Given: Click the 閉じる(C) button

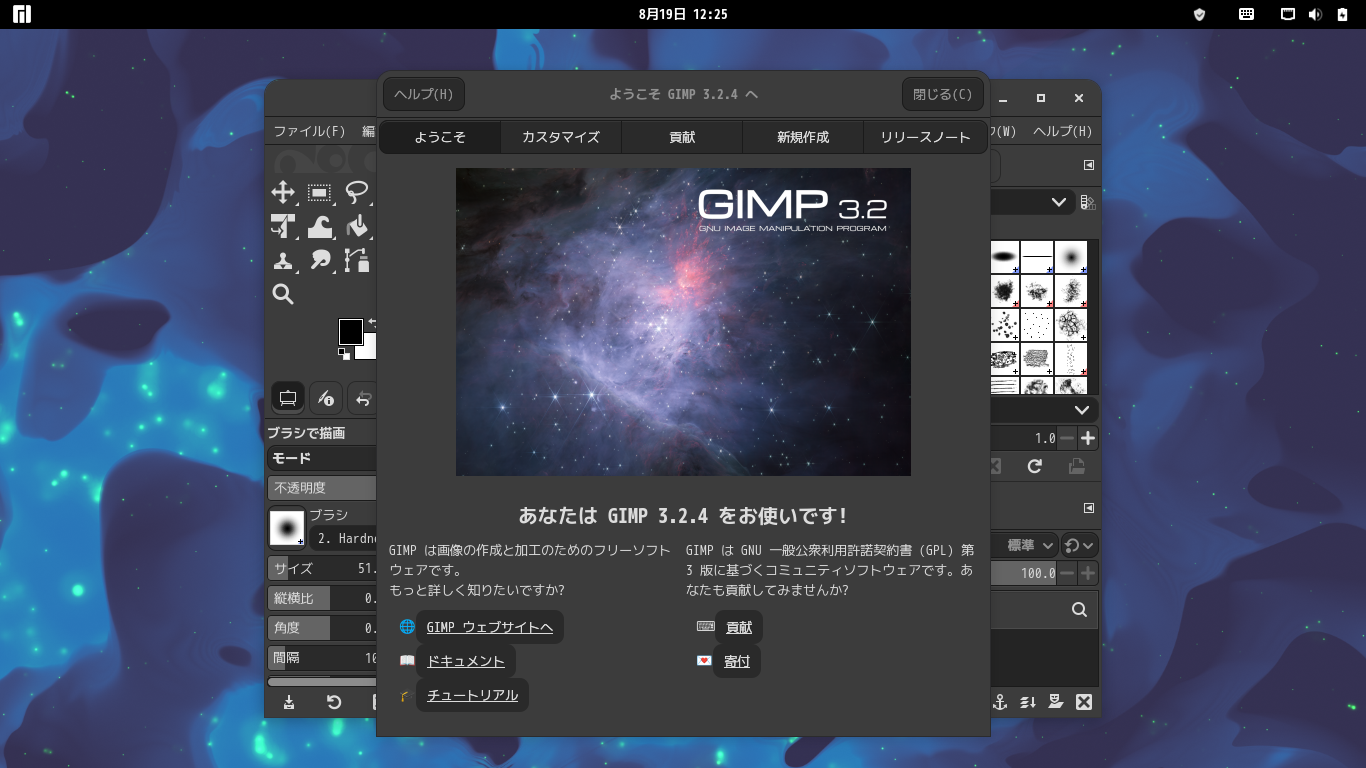Looking at the screenshot, I should click(x=943, y=94).
